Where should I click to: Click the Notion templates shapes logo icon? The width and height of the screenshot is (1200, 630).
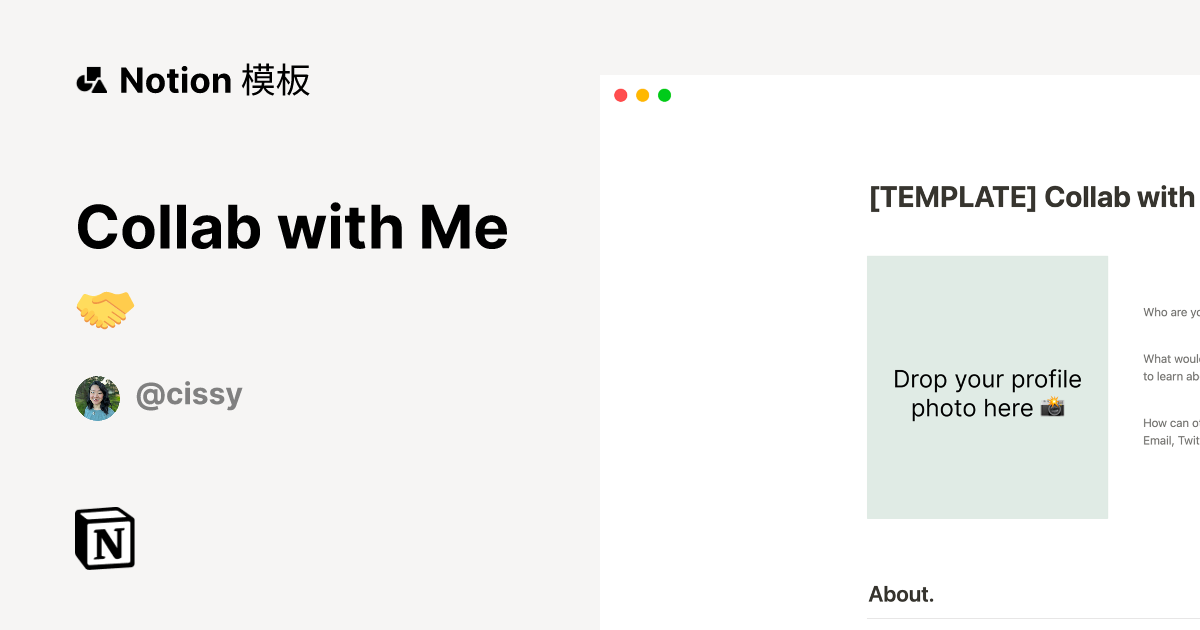91,80
